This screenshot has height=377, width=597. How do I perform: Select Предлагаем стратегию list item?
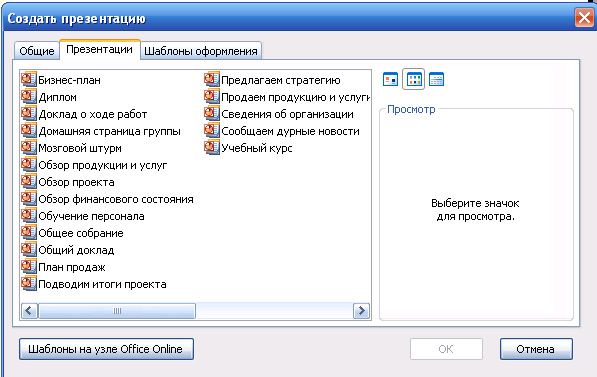(x=281, y=80)
